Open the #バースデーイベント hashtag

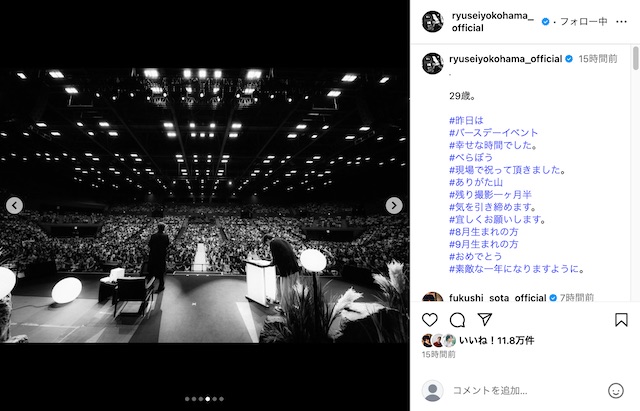click(493, 133)
